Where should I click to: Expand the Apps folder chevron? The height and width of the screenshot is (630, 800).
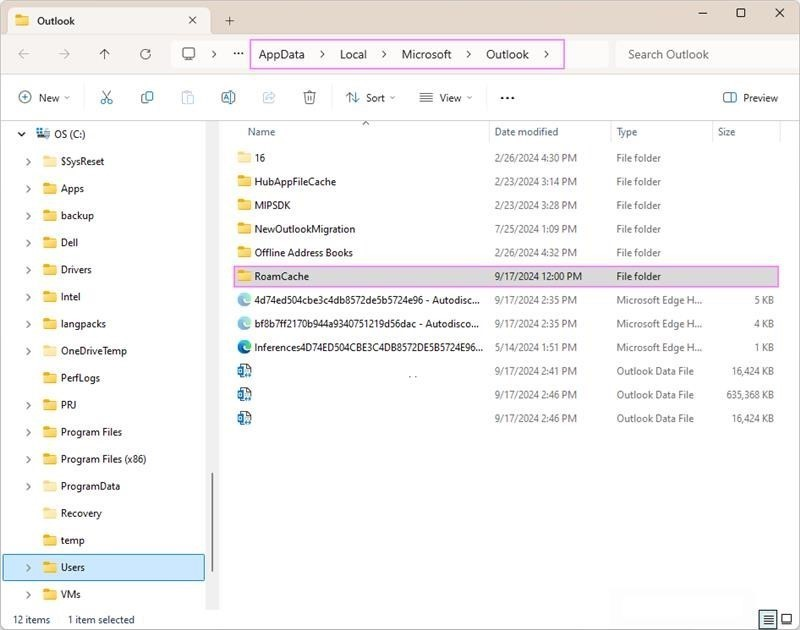pyautogui.click(x=28, y=189)
